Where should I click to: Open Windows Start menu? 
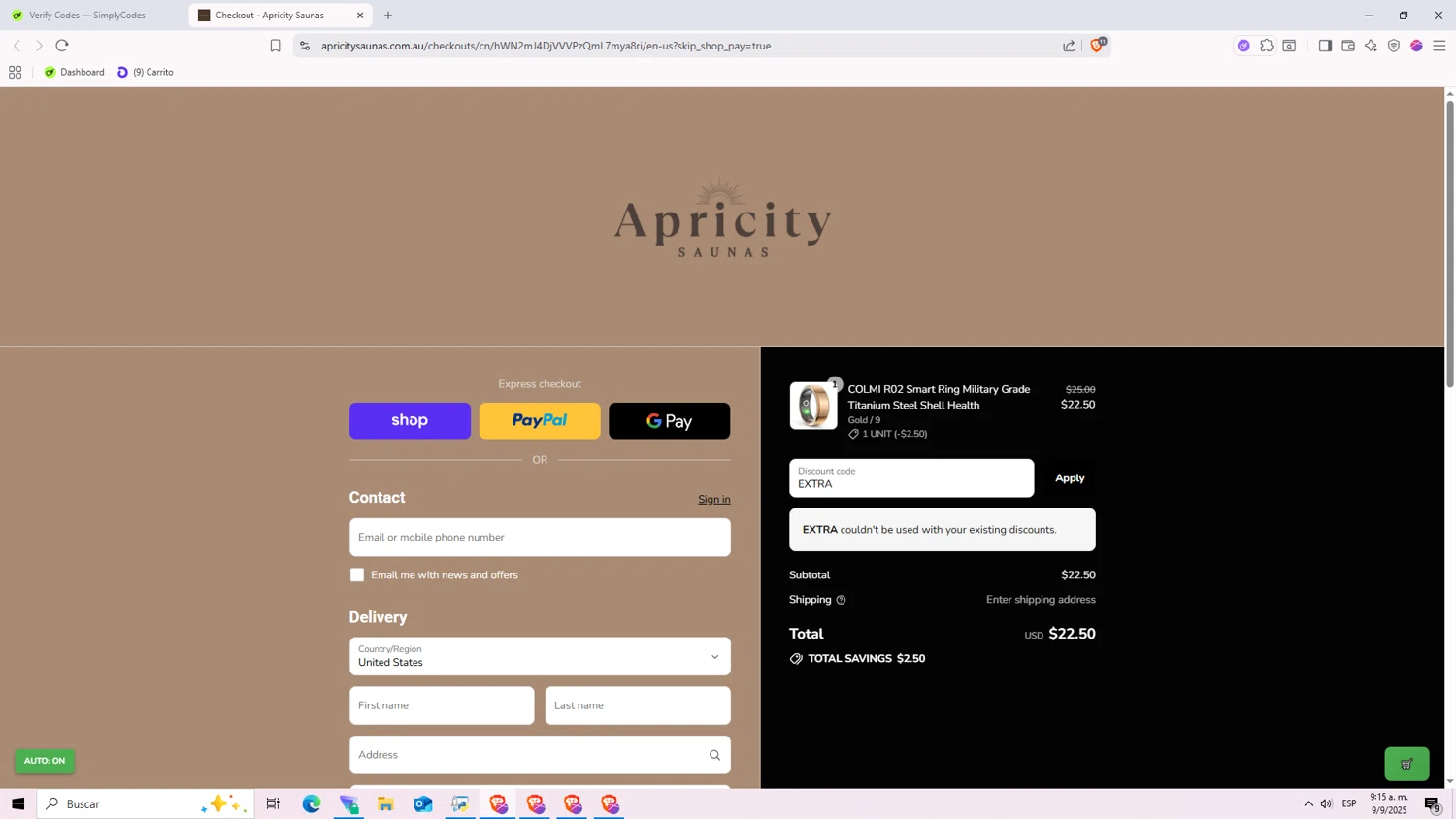tap(17, 803)
